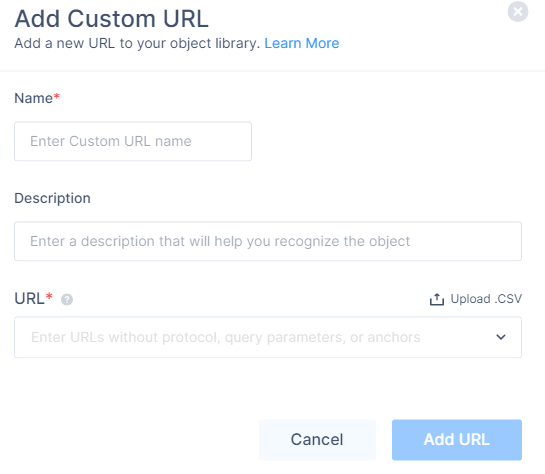Click inside the URL entry field
Viewport: 545px width, 474px height.
pos(268,337)
